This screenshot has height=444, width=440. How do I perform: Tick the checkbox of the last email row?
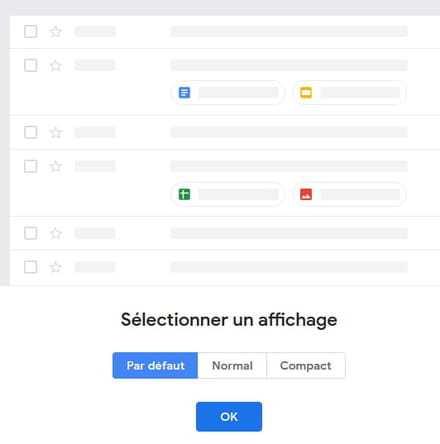click(31, 267)
